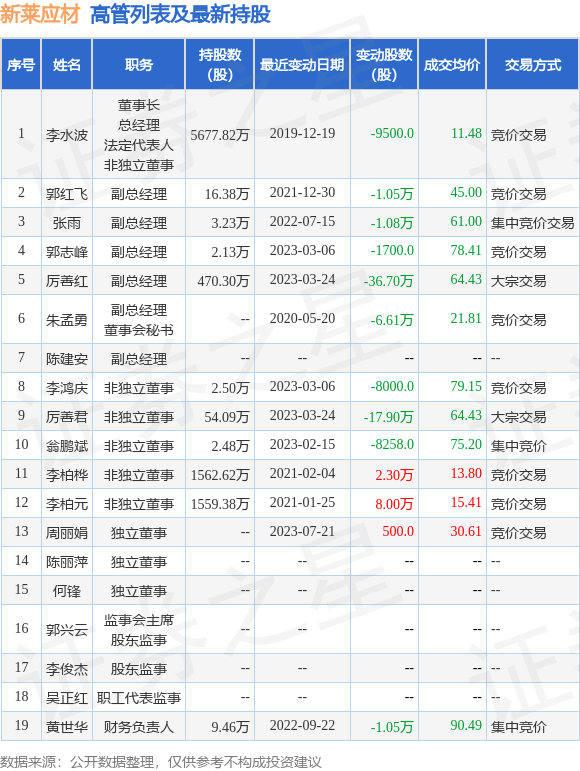Click 大宗交易 in 厉善红 row
This screenshot has width=580, height=771.
tap(519, 281)
